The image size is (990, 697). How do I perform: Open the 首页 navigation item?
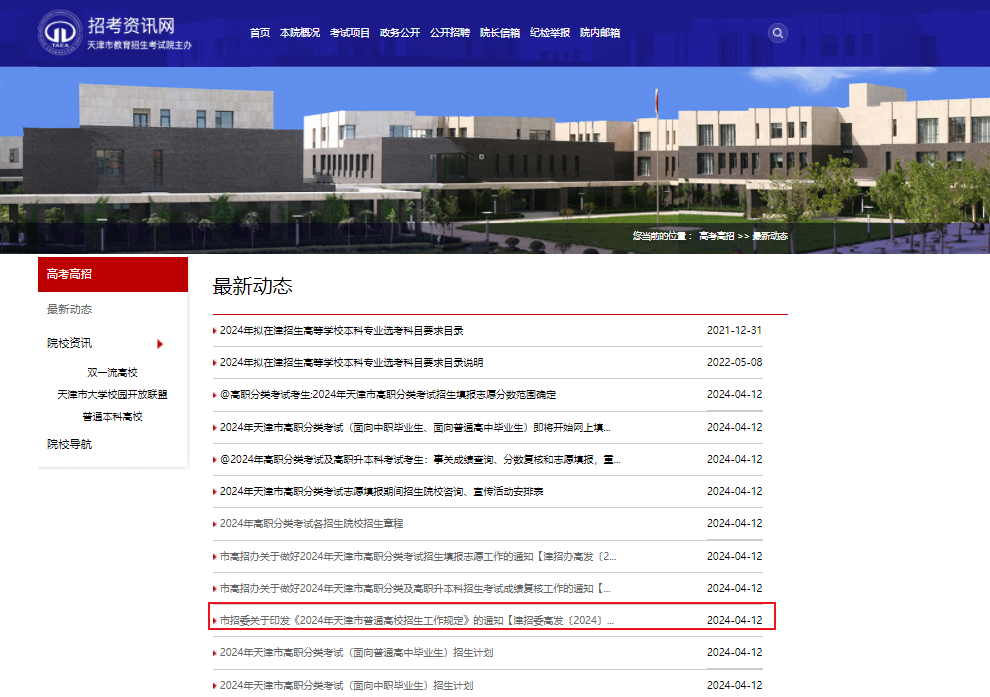260,33
